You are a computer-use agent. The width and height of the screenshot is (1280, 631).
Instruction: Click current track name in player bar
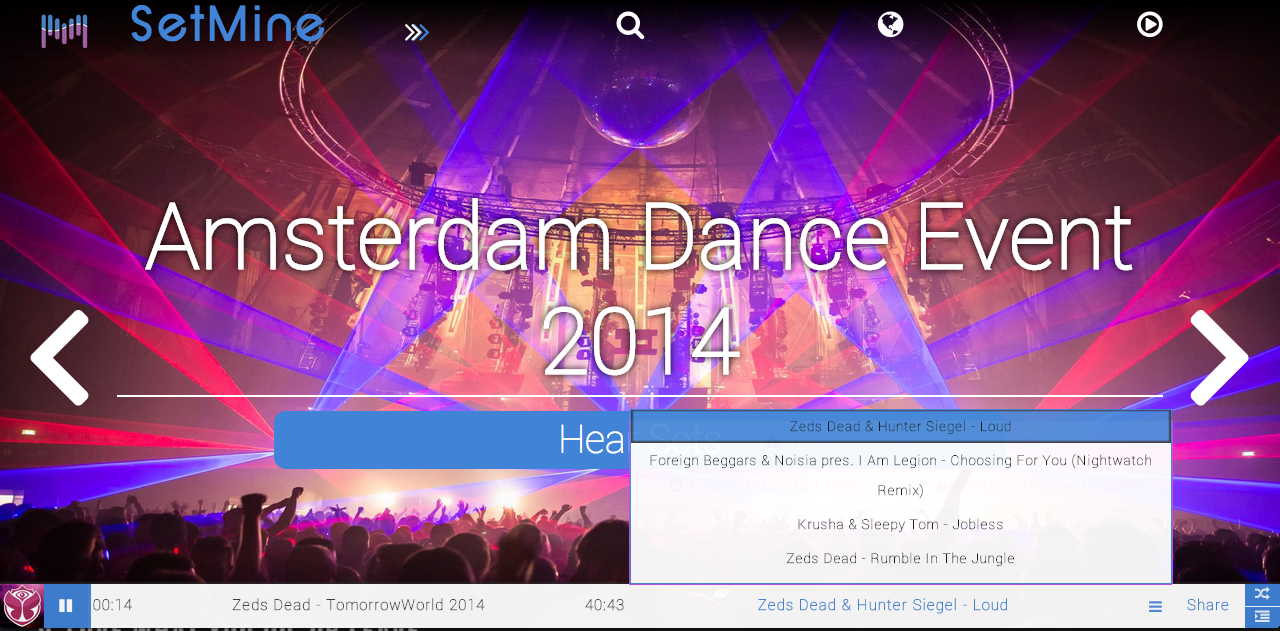882,605
